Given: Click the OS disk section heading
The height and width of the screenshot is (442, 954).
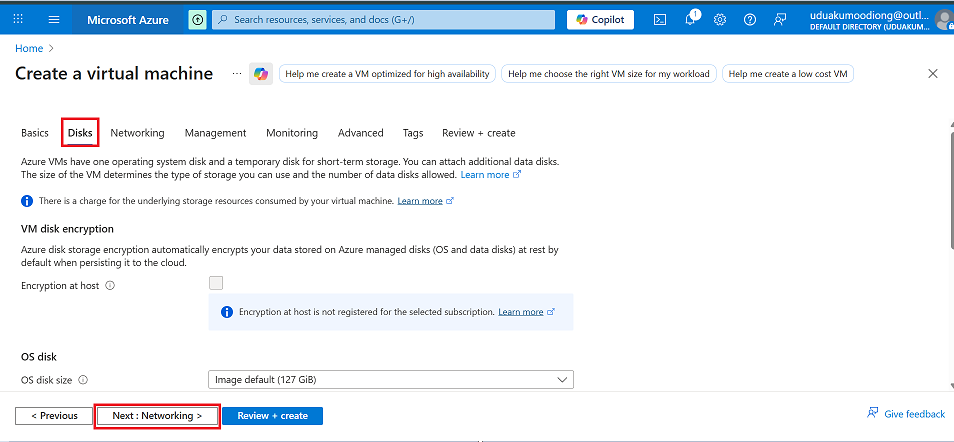Looking at the screenshot, I should click(x=39, y=357).
